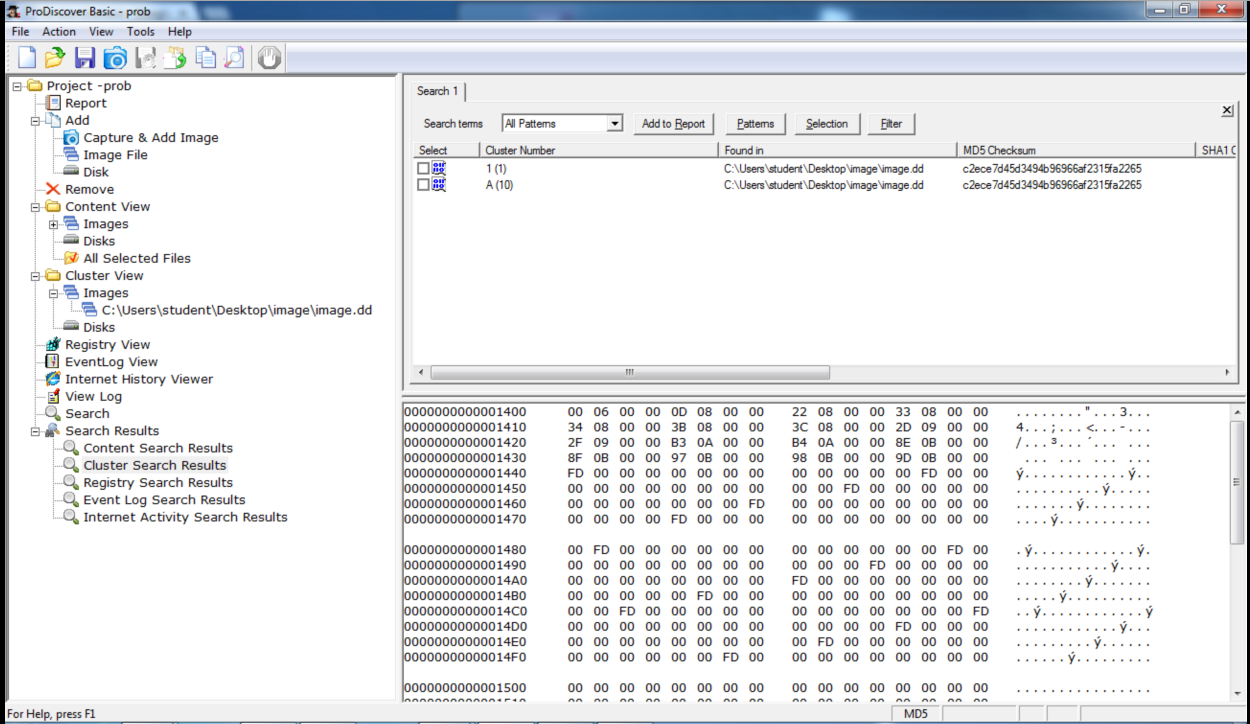Click the Open Project folder icon
The height and width of the screenshot is (724, 1250).
click(x=55, y=58)
